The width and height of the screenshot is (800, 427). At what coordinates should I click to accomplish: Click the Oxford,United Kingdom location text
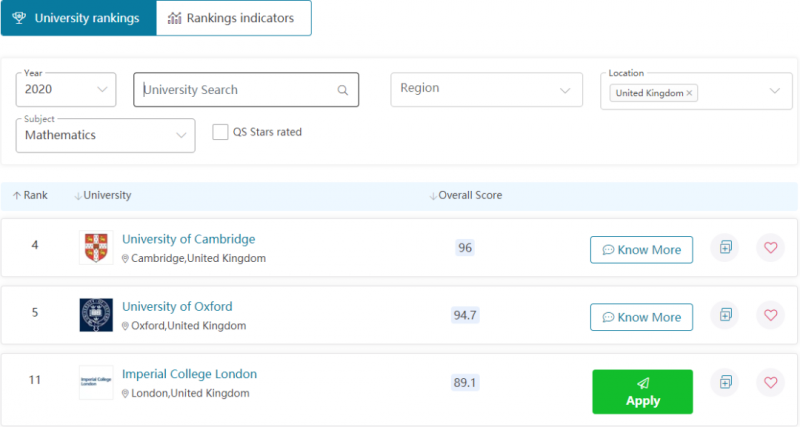click(x=189, y=326)
